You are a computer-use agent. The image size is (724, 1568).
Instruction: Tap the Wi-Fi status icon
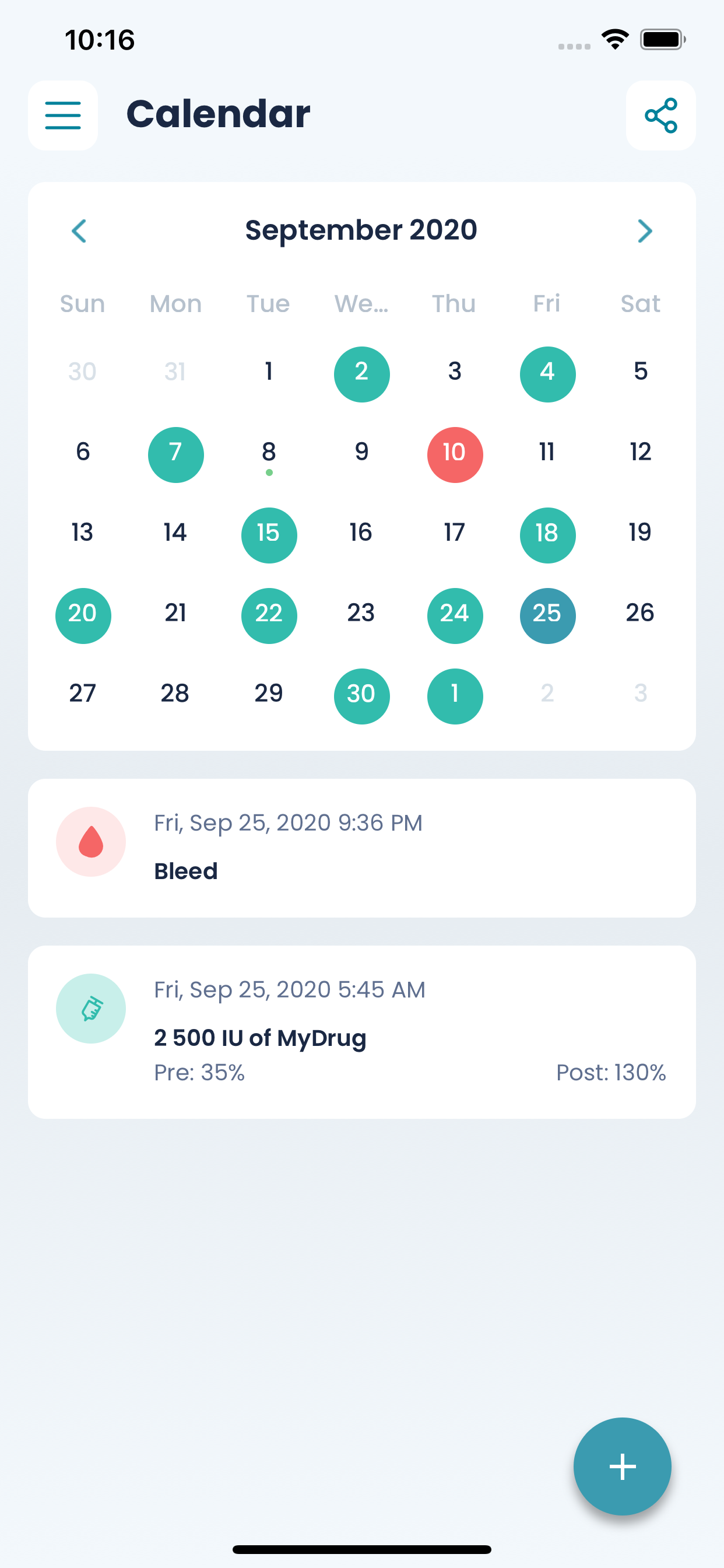click(615, 40)
